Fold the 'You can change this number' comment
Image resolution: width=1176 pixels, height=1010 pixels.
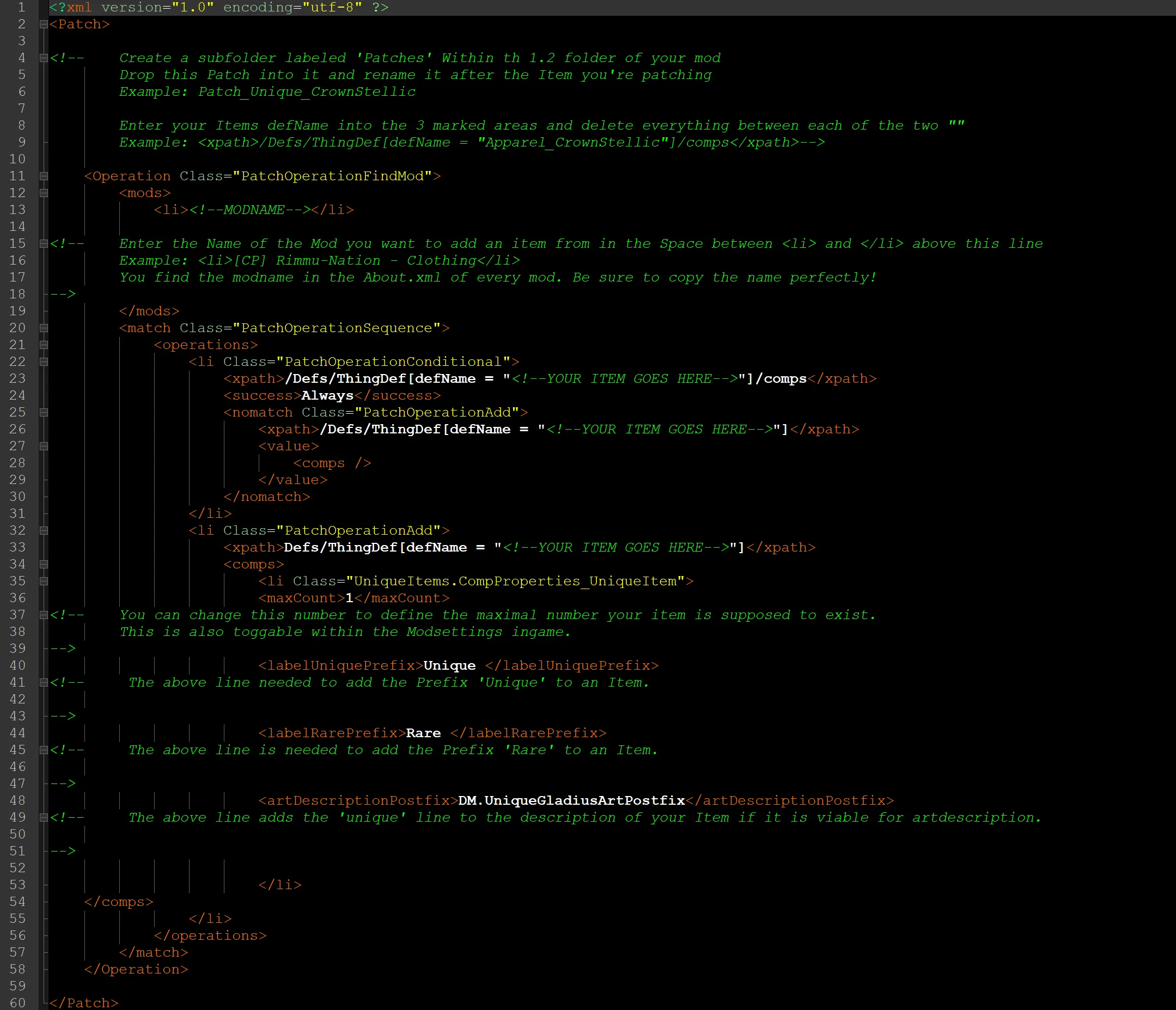(43, 615)
